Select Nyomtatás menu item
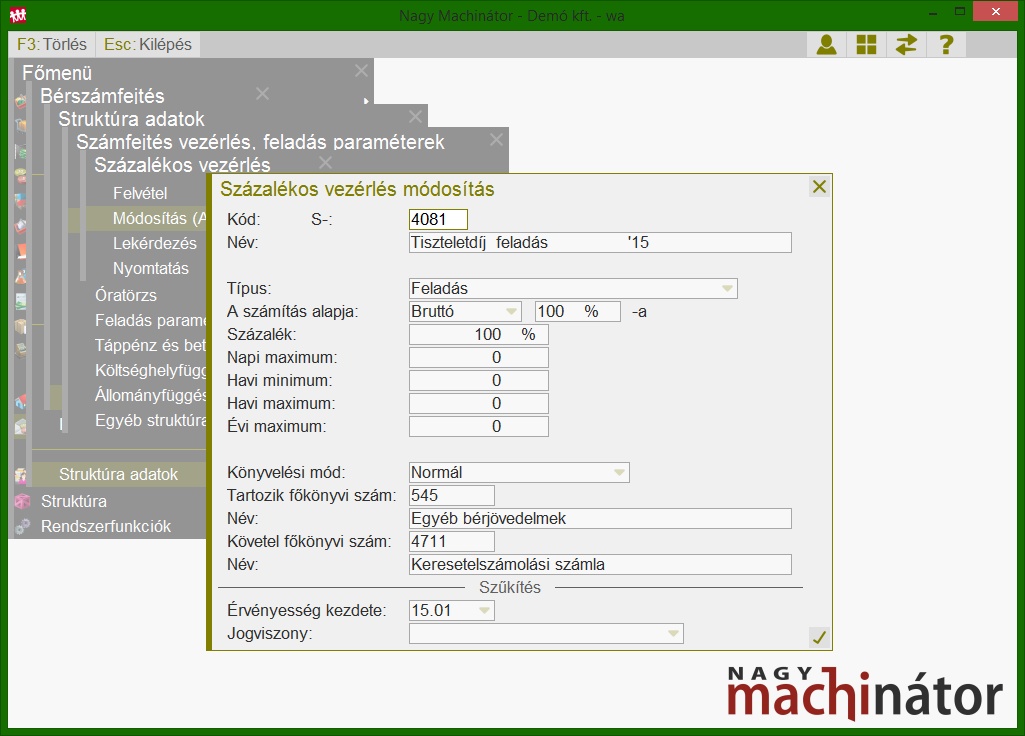This screenshot has height=736, width=1025. (150, 268)
